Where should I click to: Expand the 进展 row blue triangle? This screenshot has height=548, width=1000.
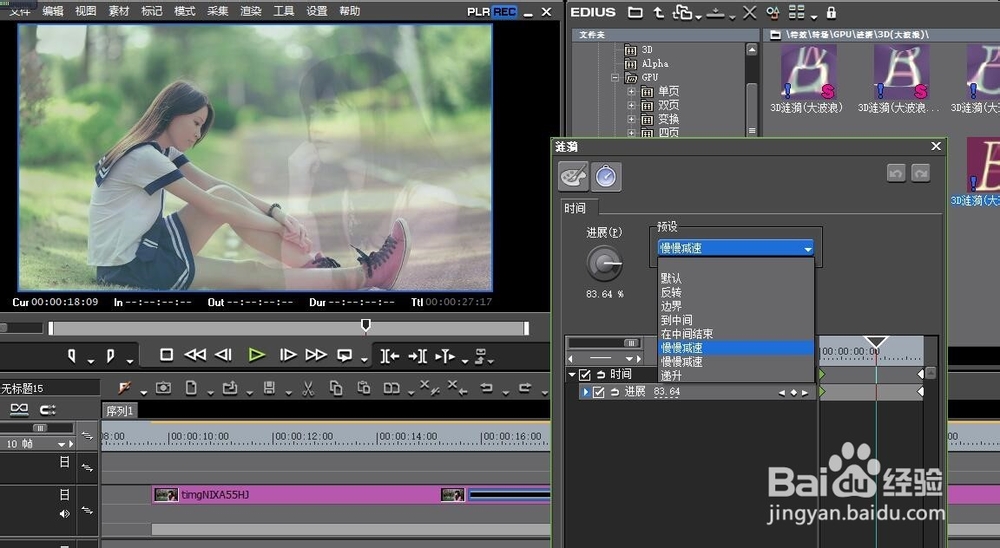point(585,392)
